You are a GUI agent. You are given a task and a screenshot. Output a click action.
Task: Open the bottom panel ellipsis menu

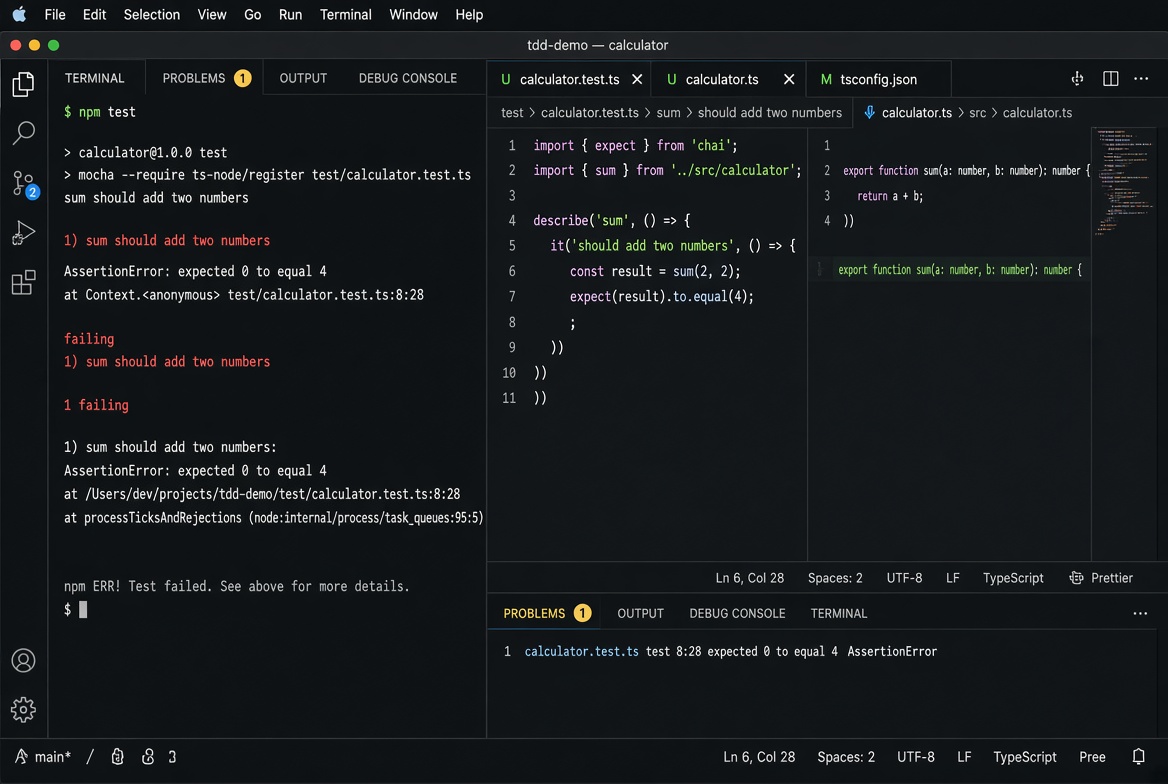point(1140,613)
